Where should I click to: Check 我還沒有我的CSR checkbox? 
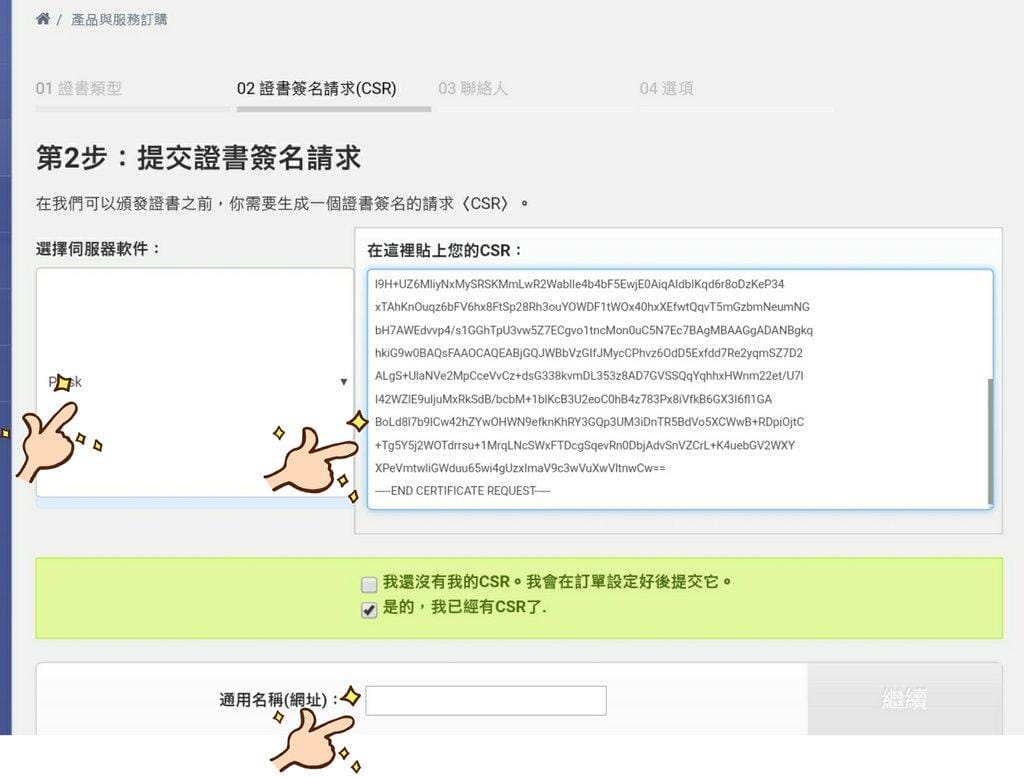coord(369,583)
